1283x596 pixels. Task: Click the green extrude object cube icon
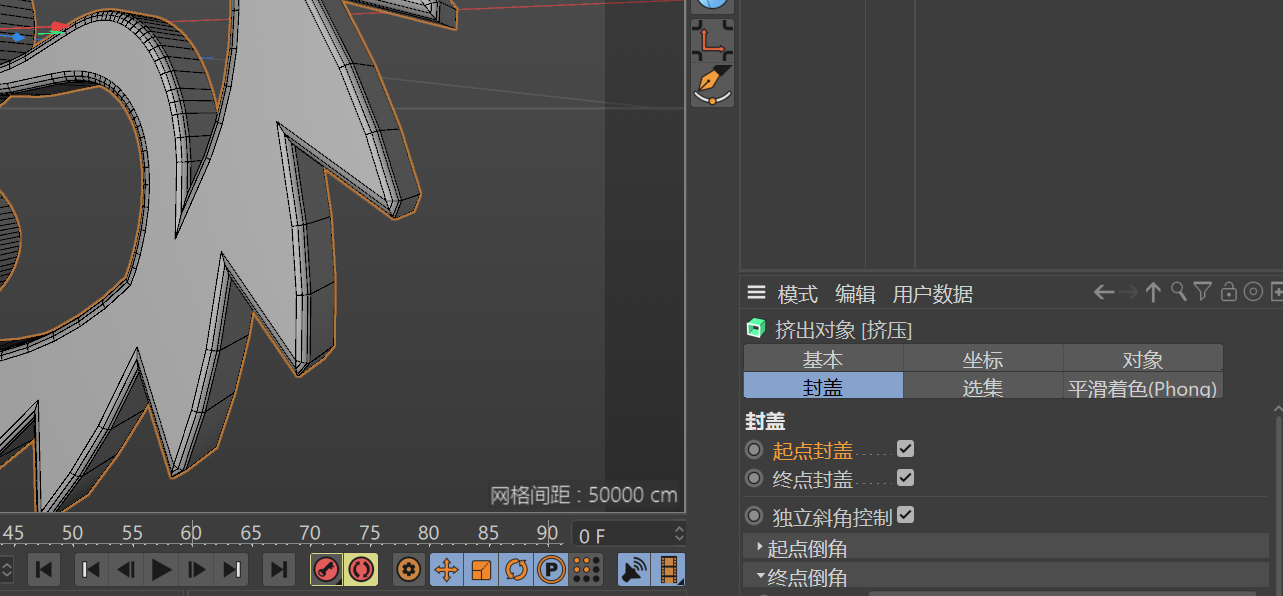coord(755,328)
